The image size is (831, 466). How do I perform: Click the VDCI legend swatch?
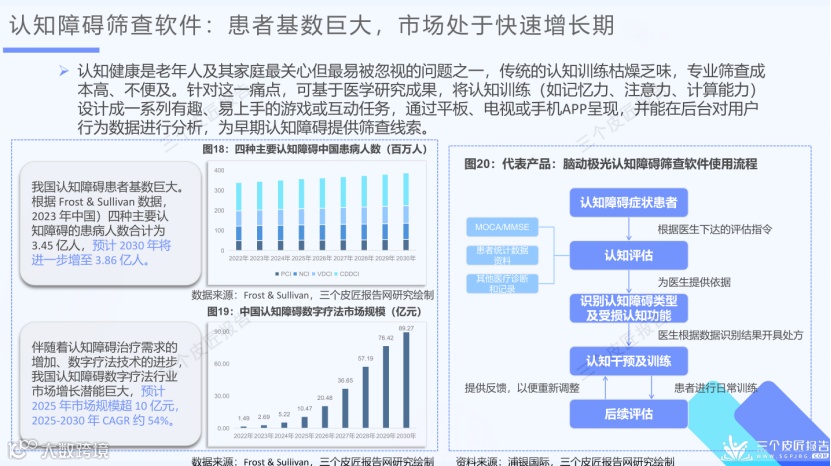click(313, 274)
